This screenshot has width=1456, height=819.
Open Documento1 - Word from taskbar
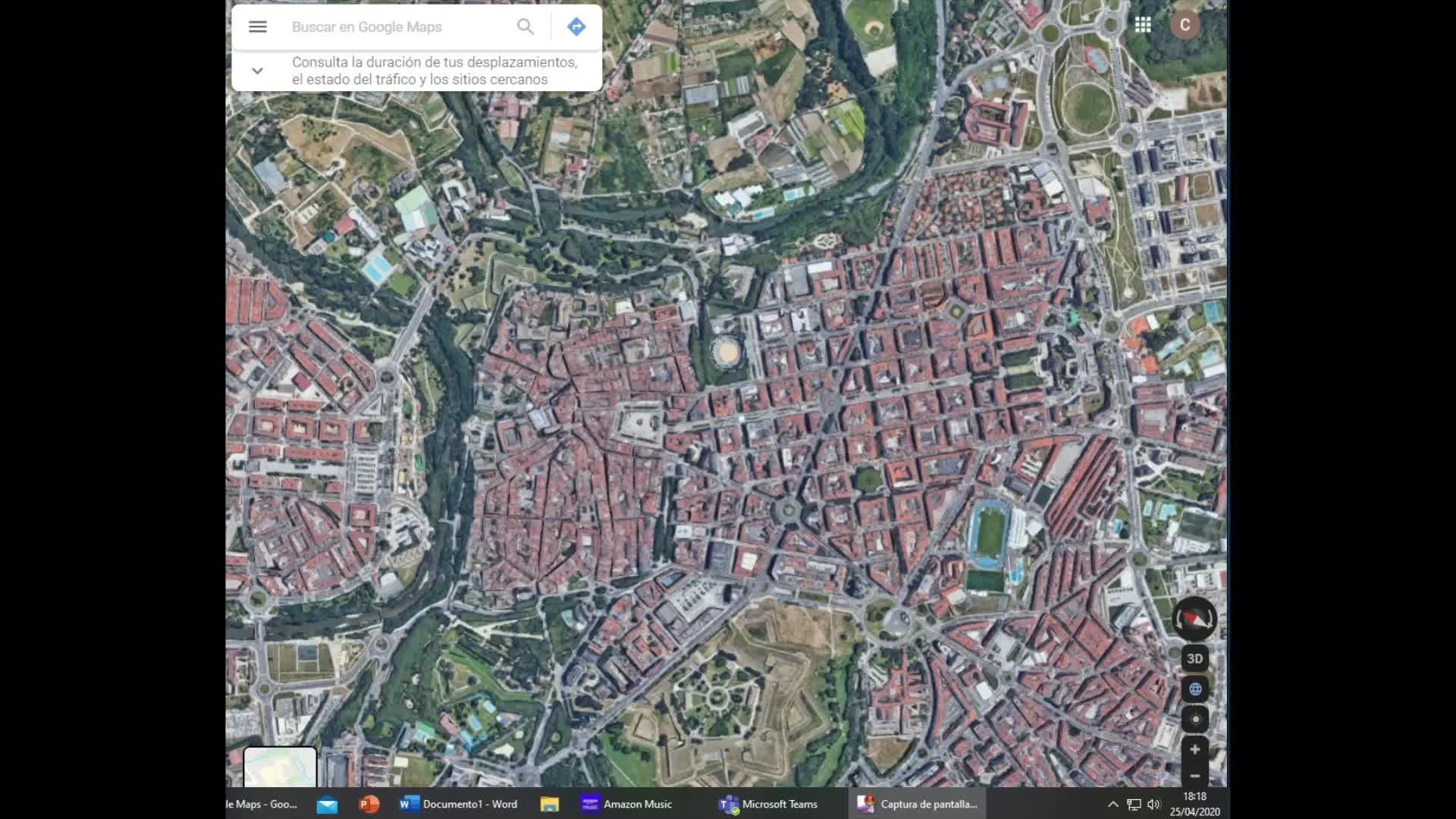(460, 804)
